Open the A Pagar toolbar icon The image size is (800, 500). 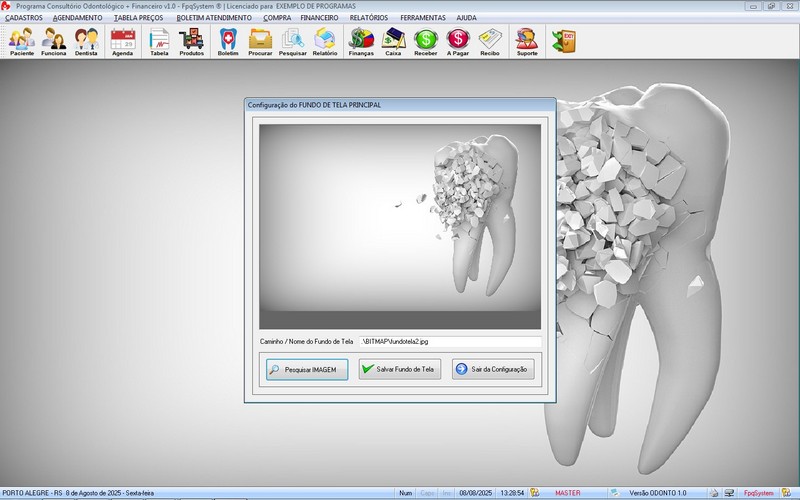[457, 41]
